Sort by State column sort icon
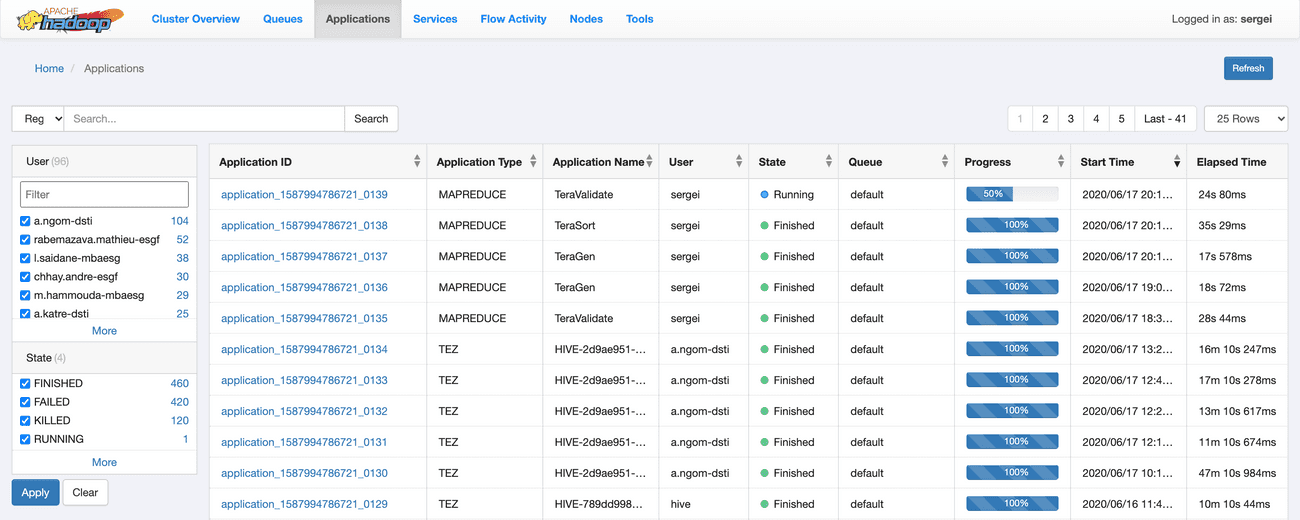This screenshot has width=1300, height=520. (829, 162)
